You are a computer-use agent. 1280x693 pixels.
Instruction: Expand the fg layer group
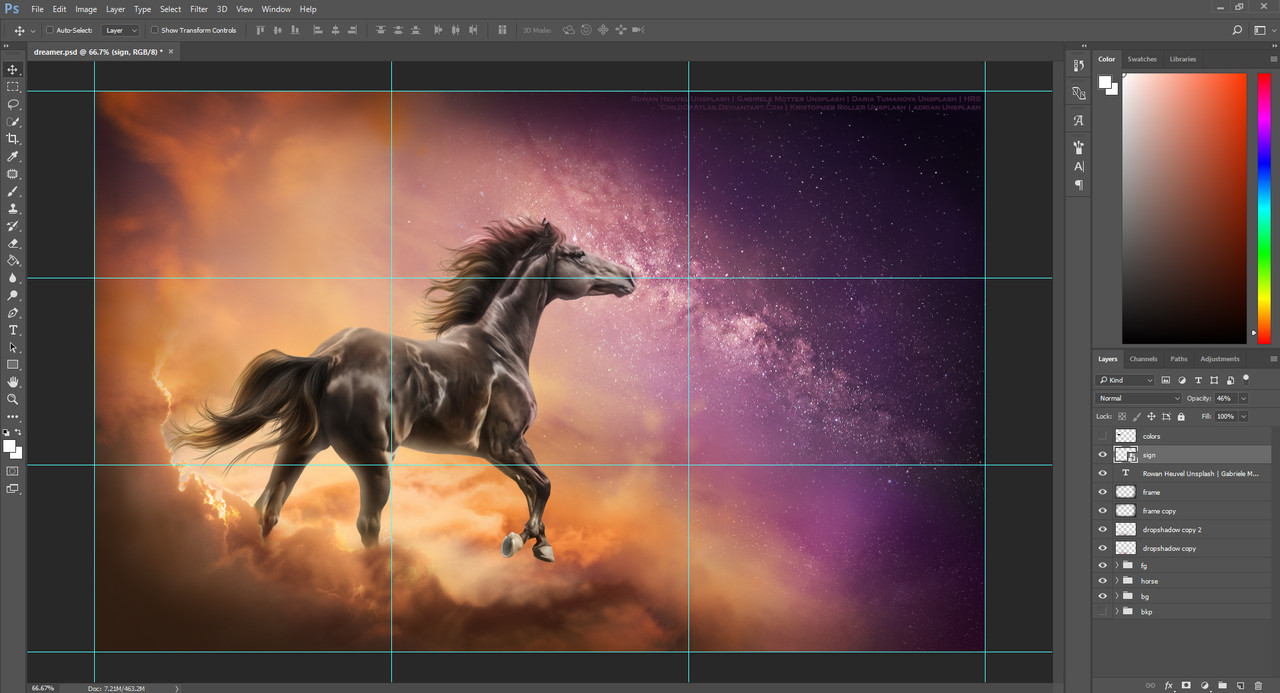[1116, 565]
